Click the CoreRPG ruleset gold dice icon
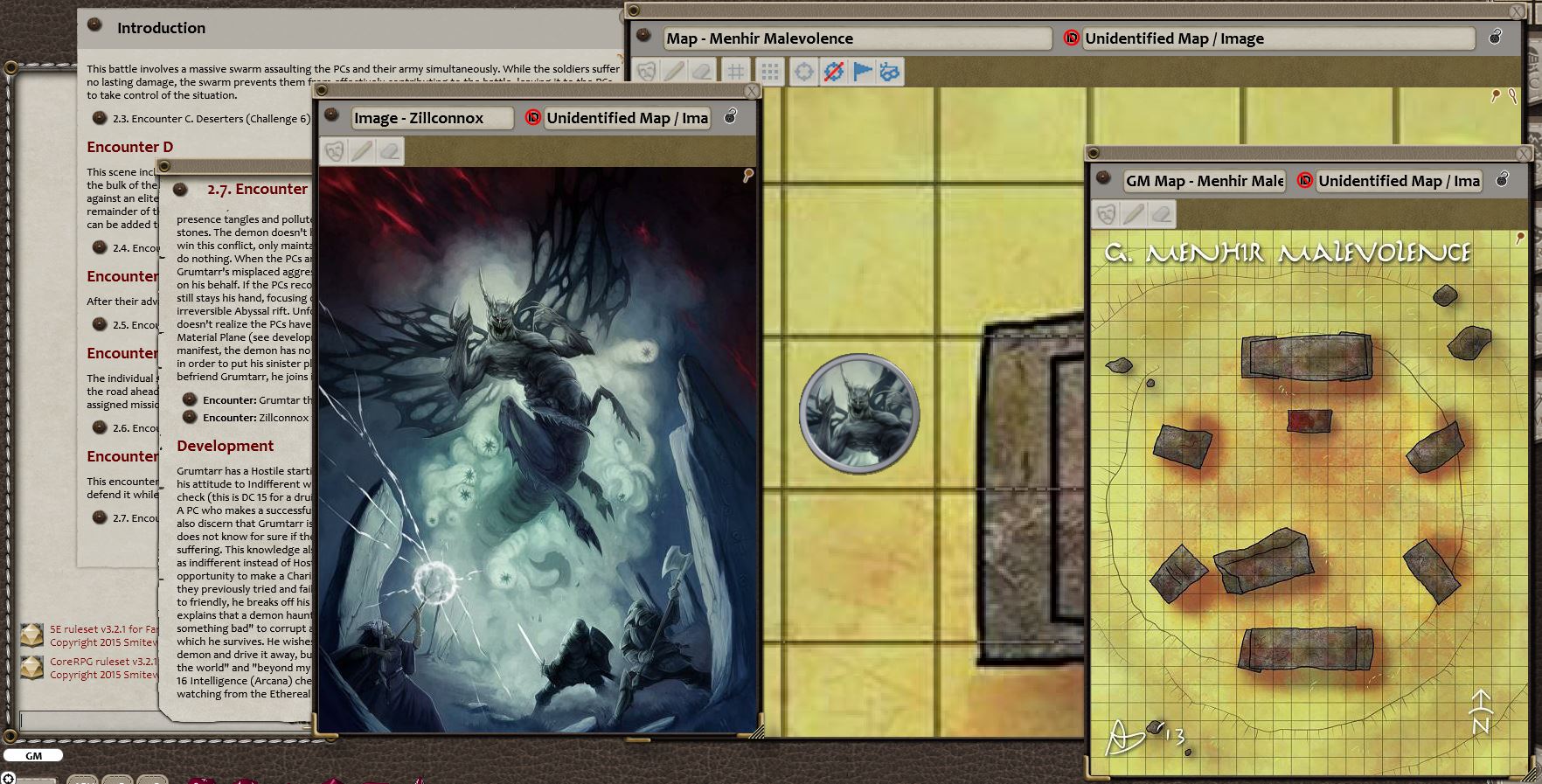This screenshot has height=784, width=1542. point(32,668)
